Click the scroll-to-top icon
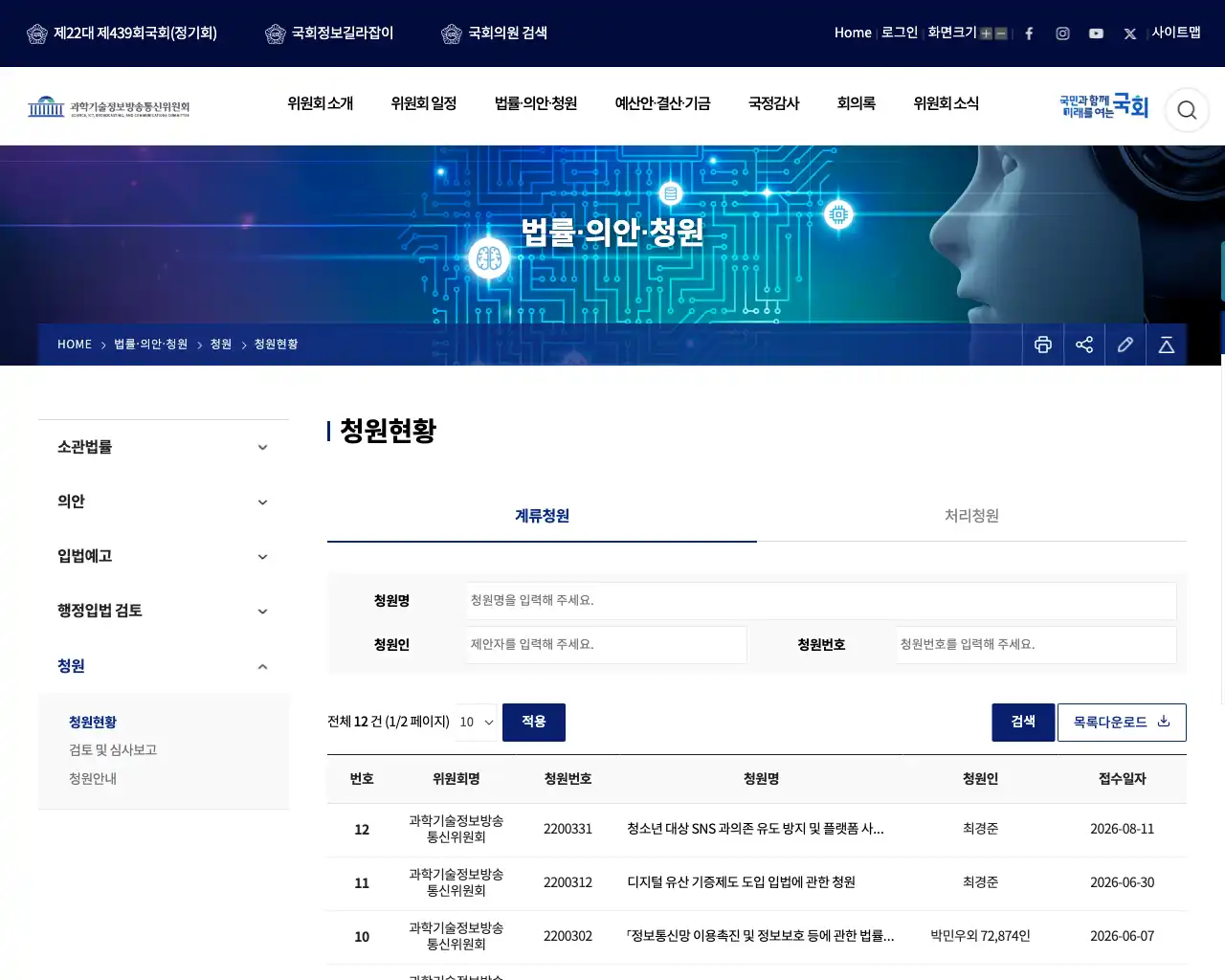 coord(1167,345)
